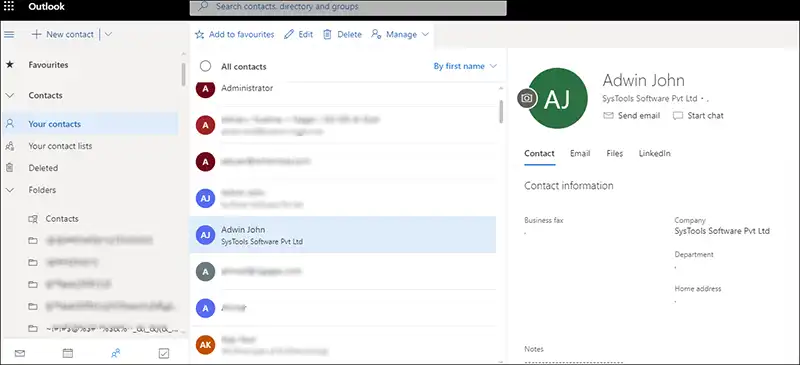This screenshot has height=365, width=800.
Task: Click the Your contacts person icon
Action: (x=9, y=124)
